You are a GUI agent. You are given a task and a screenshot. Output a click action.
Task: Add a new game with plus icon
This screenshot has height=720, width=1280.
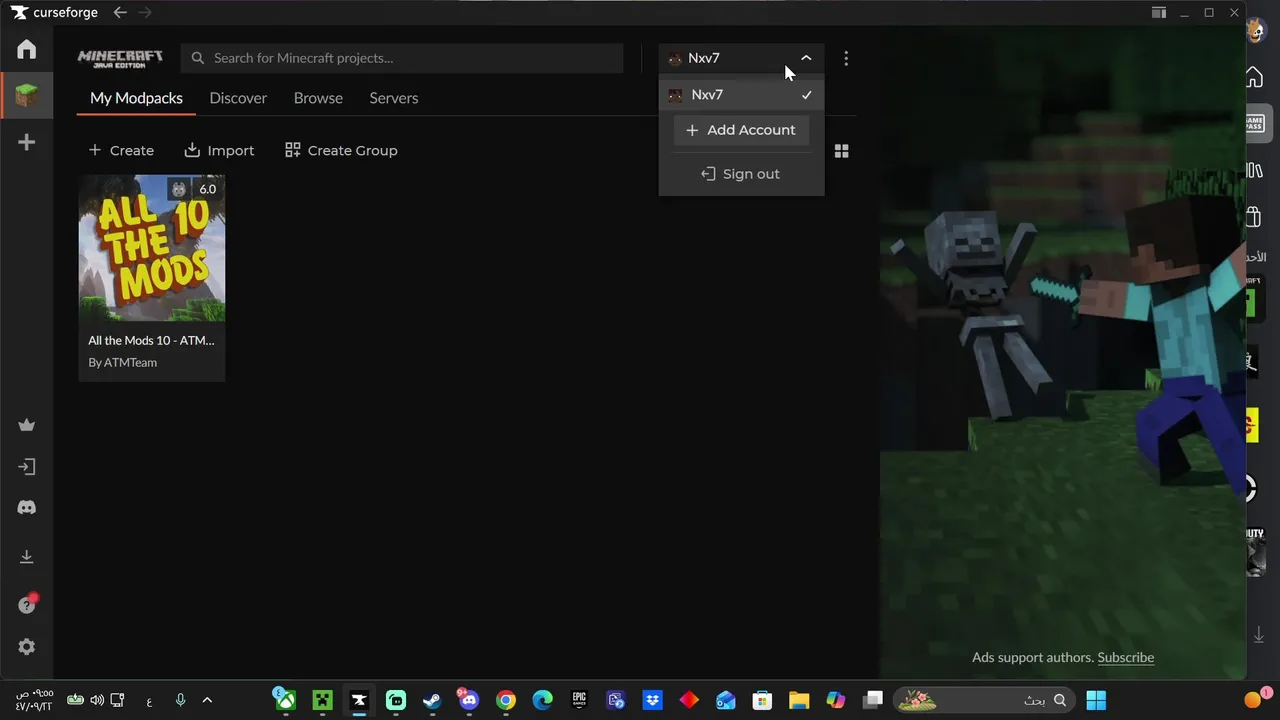pos(27,142)
